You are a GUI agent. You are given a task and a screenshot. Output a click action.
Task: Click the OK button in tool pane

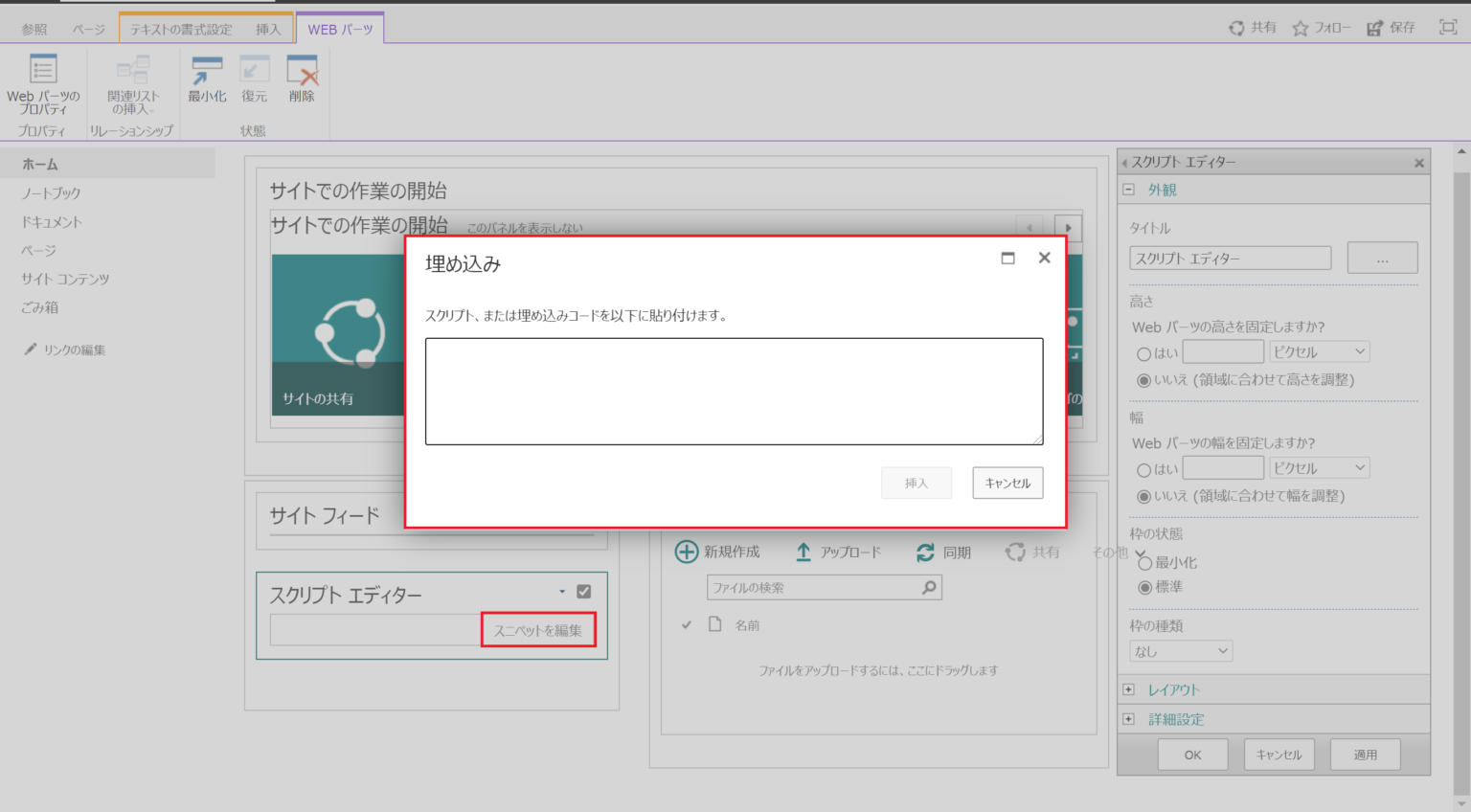coord(1192,755)
